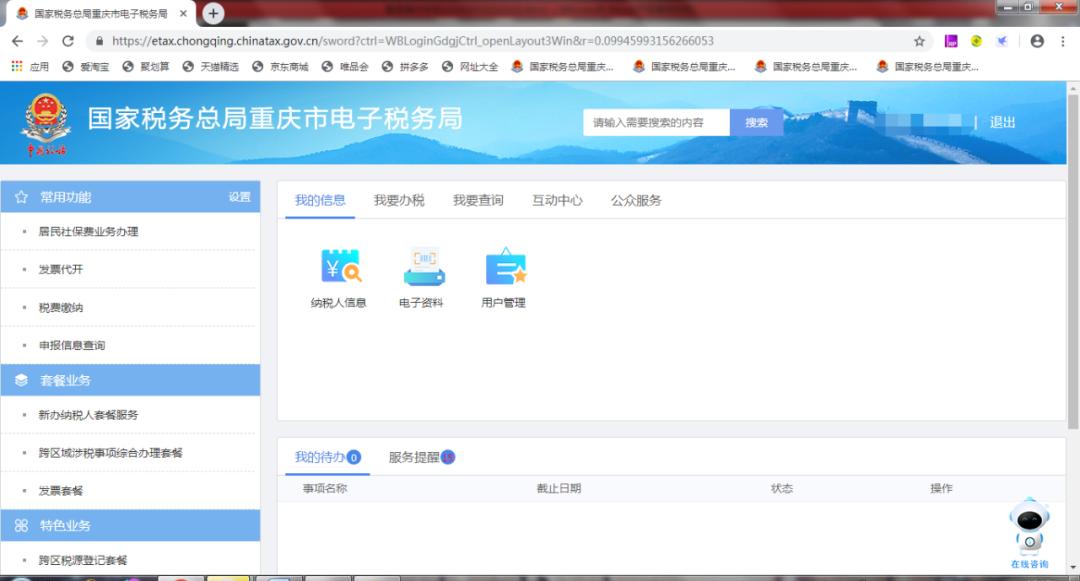Focus the site search input field
The width and height of the screenshot is (1080, 581).
pyautogui.click(x=656, y=122)
